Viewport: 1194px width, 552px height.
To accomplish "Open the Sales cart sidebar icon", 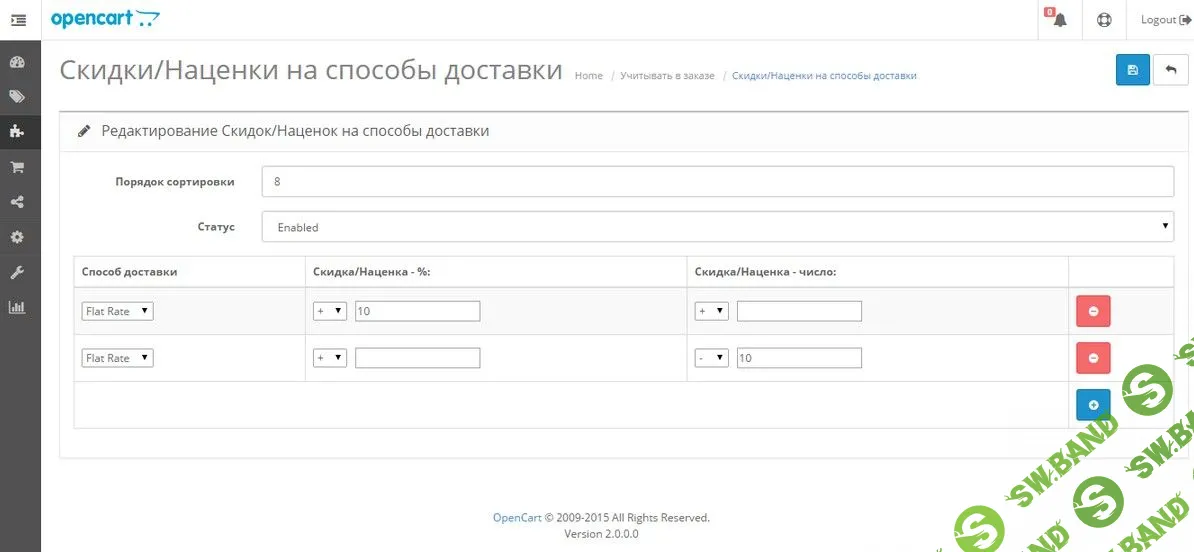I will [17, 167].
